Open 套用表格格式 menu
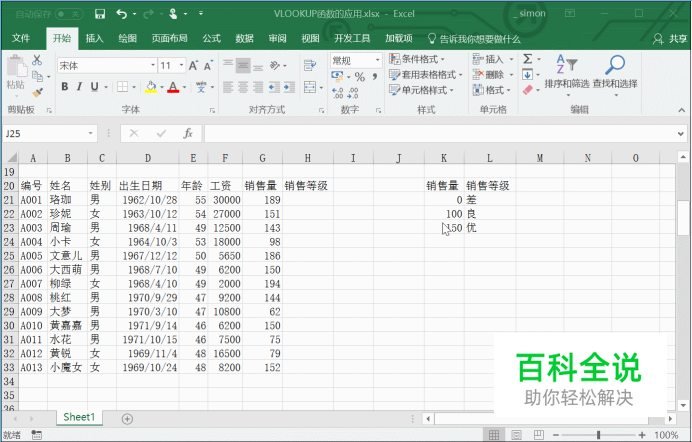The height and width of the screenshot is (442, 692). click(x=425, y=75)
